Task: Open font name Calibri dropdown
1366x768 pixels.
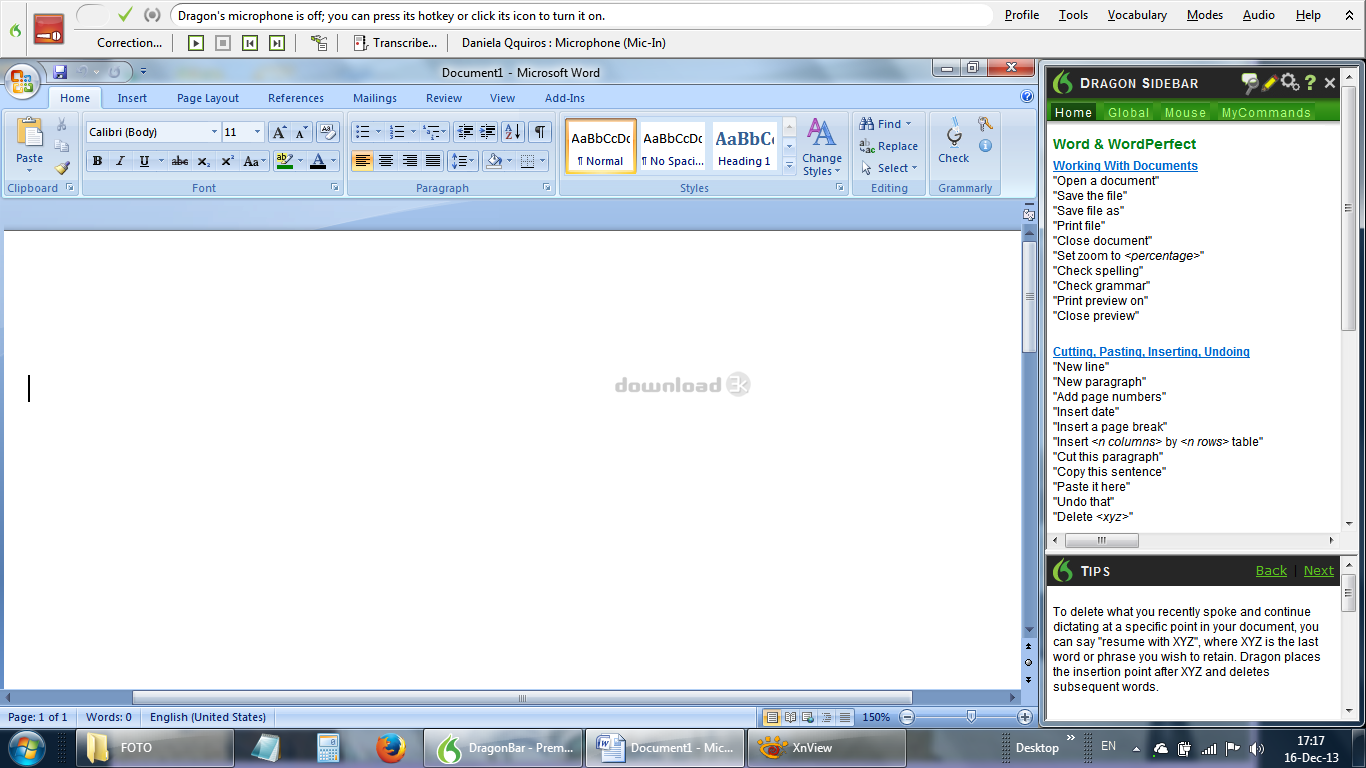Action: click(214, 132)
